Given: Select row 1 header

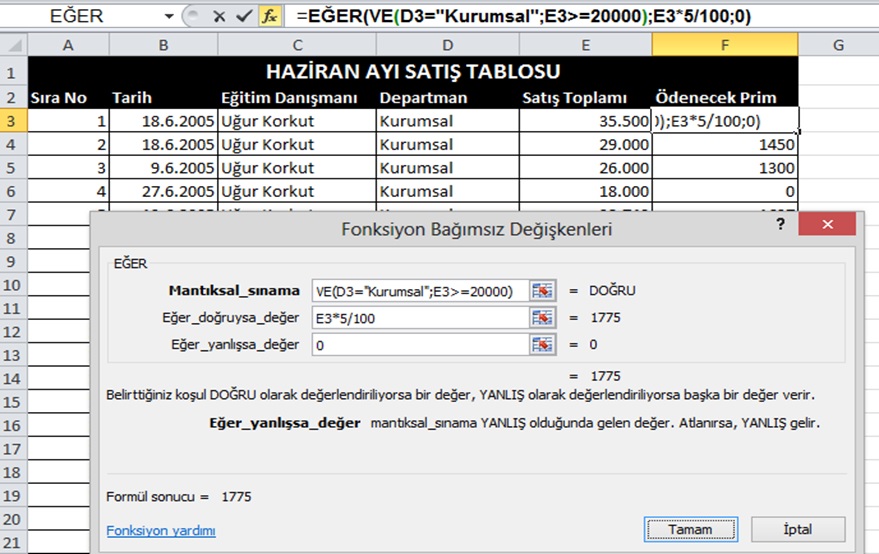Looking at the screenshot, I should (x=13, y=73).
